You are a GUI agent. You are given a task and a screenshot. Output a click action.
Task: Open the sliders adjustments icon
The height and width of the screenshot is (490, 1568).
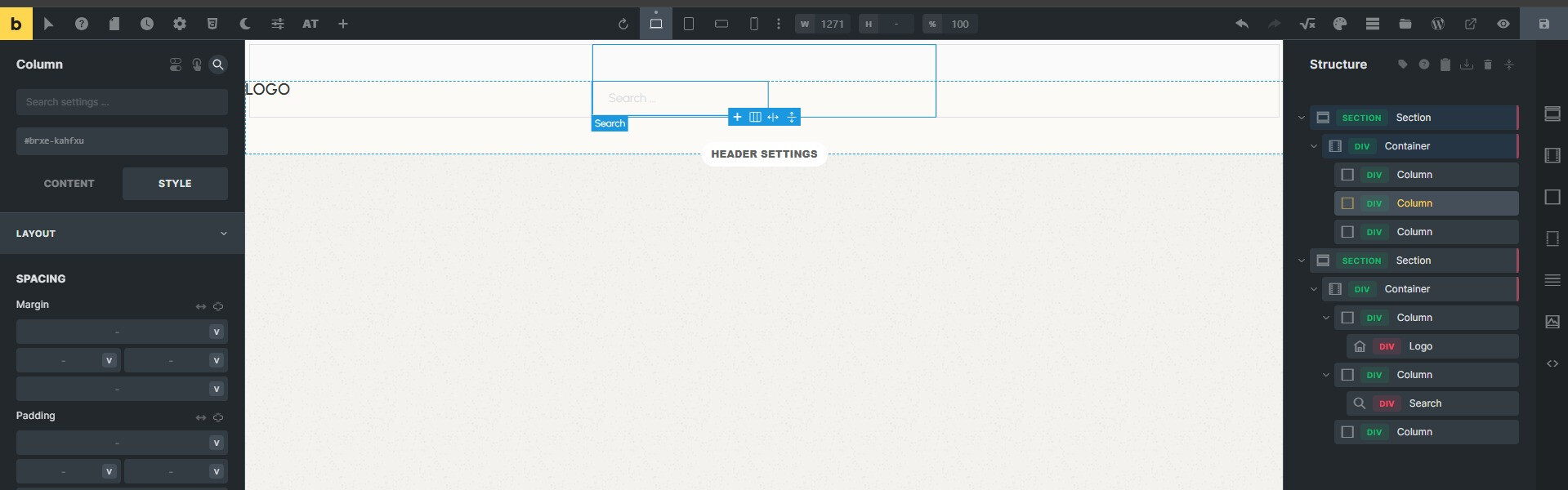278,24
